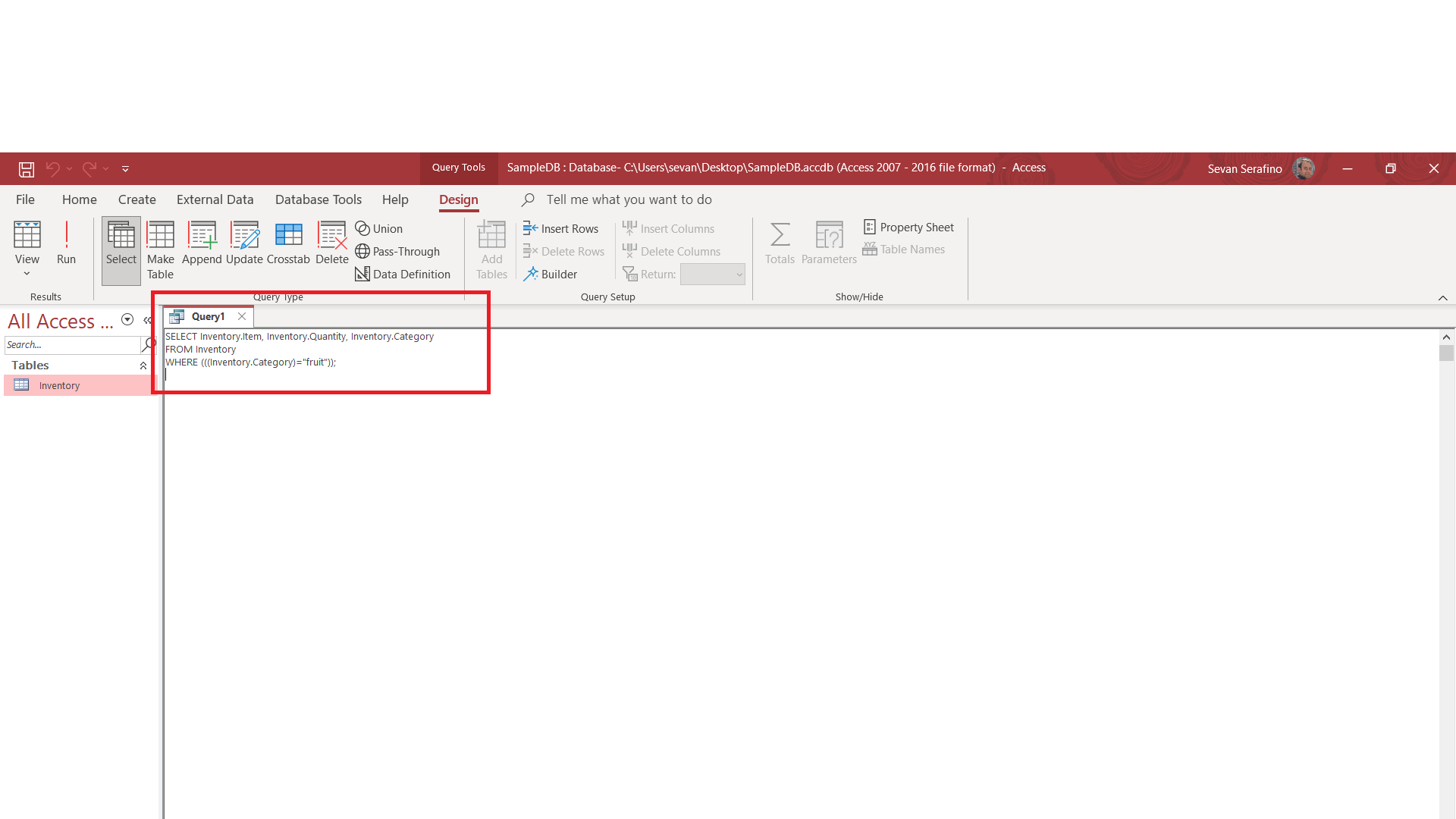The height and width of the screenshot is (819, 1456).
Task: Click the Redo arrow icon
Action: pos(89,169)
